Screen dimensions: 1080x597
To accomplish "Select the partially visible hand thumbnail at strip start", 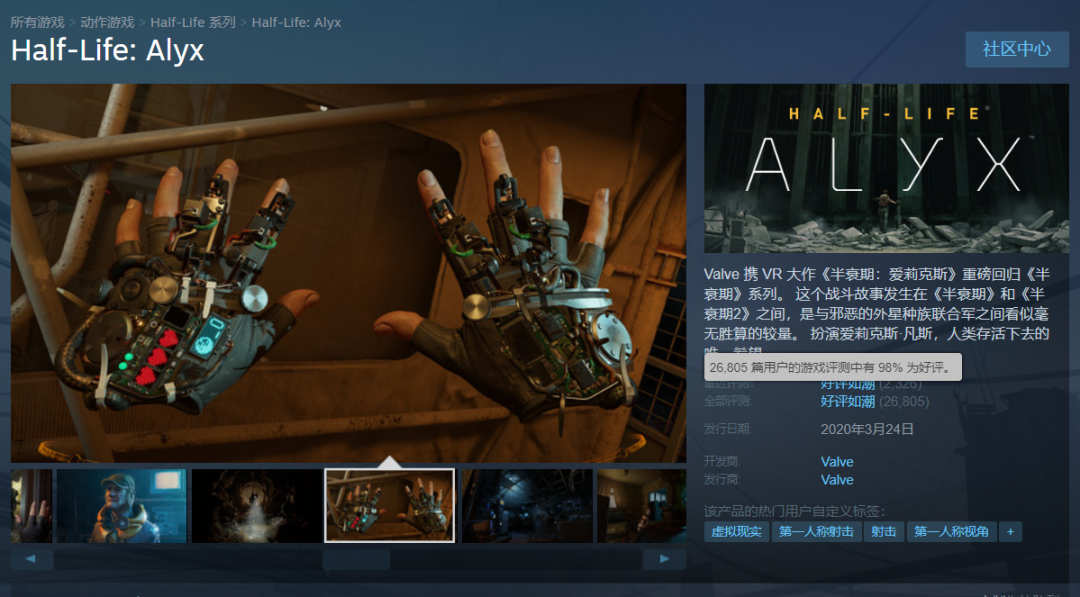I will (x=31, y=506).
